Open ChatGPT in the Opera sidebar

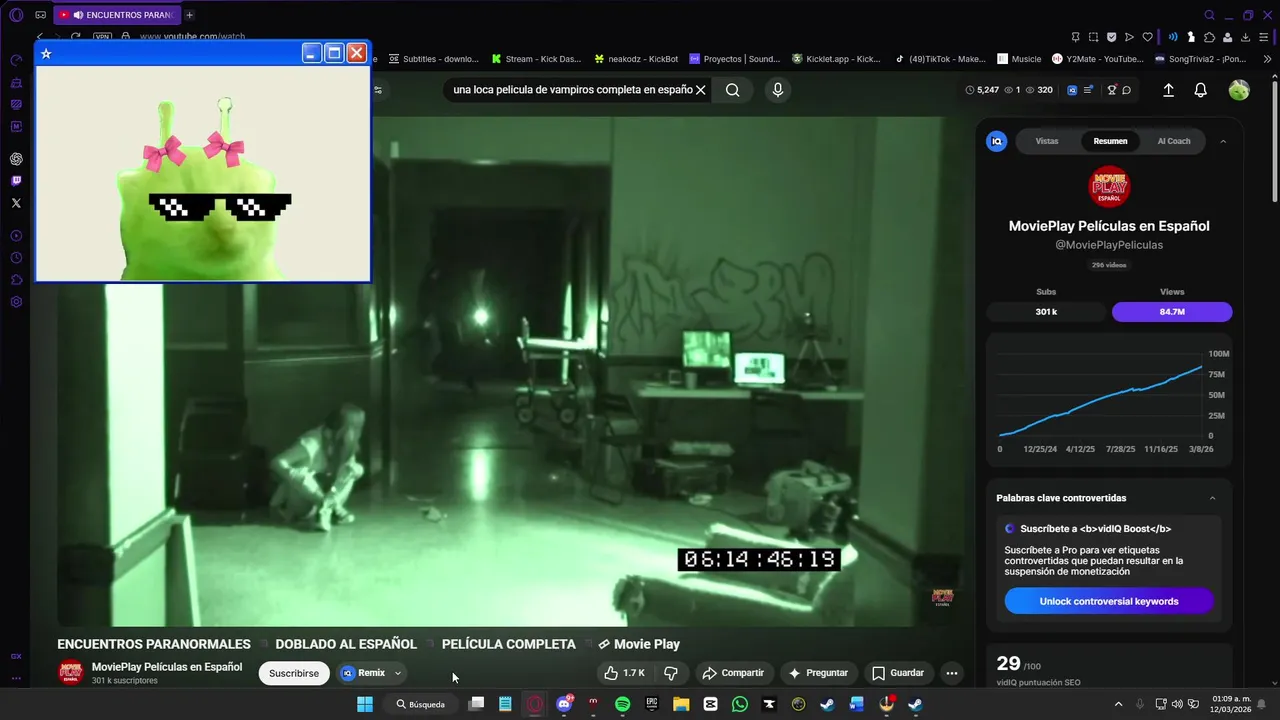(x=16, y=159)
